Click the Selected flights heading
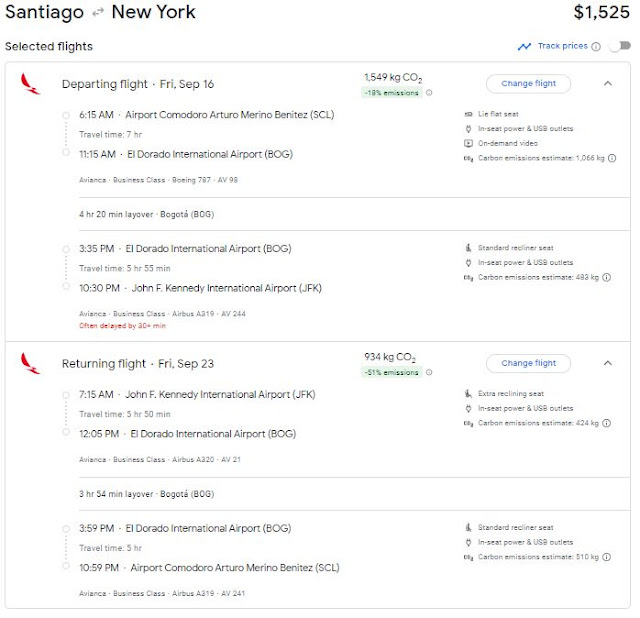This screenshot has width=640, height=618. tap(49, 46)
